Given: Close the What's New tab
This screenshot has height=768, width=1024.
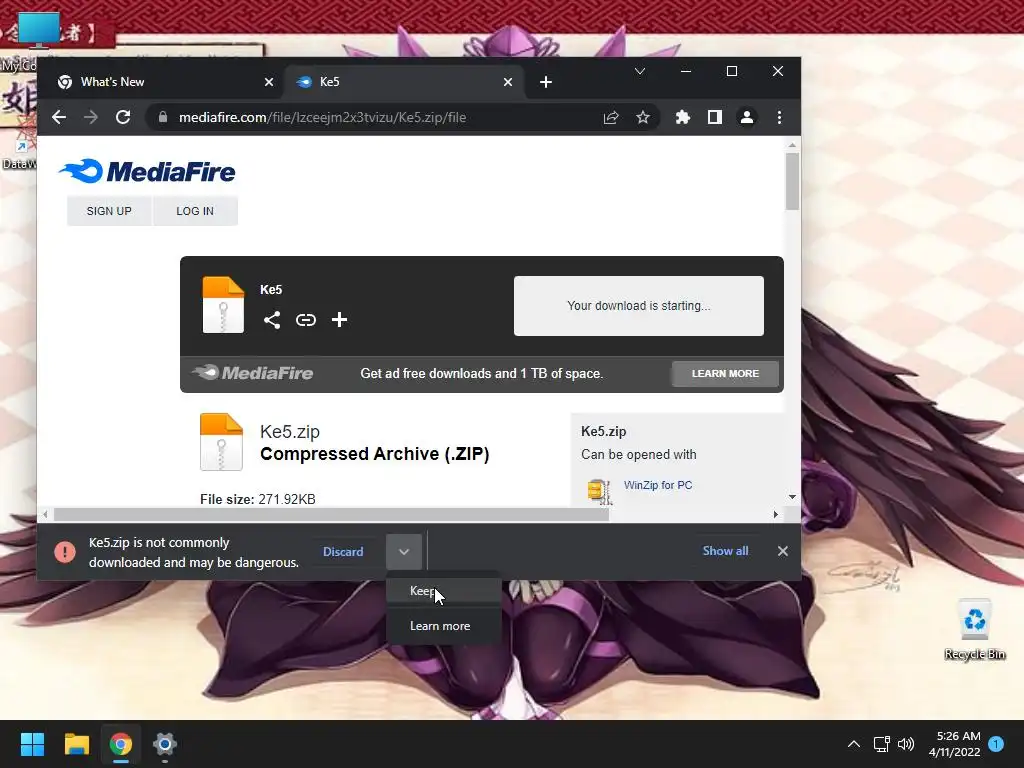Looking at the screenshot, I should tap(269, 82).
